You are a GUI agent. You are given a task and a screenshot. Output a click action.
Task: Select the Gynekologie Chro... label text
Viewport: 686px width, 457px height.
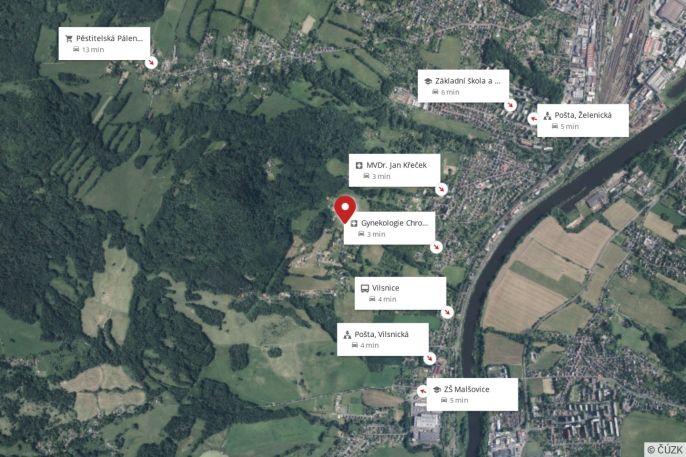tap(395, 223)
